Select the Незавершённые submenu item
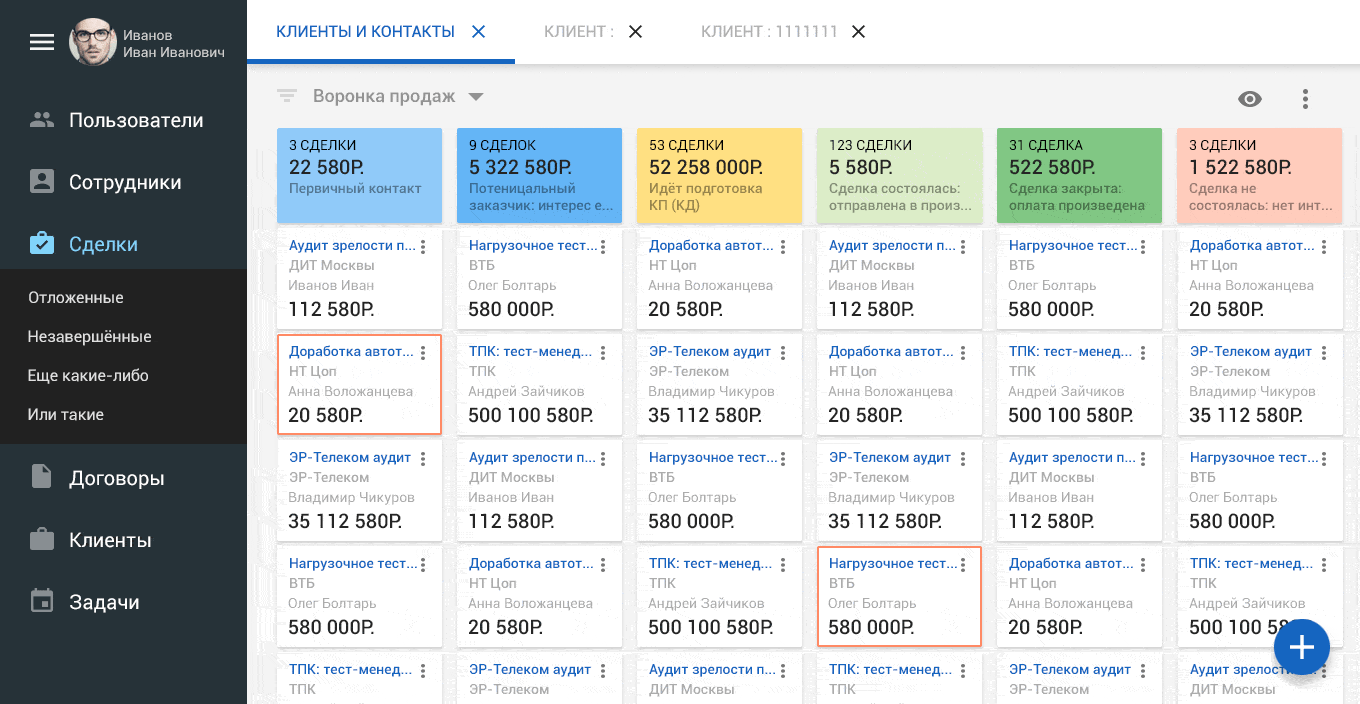This screenshot has width=1360, height=704. click(90, 337)
